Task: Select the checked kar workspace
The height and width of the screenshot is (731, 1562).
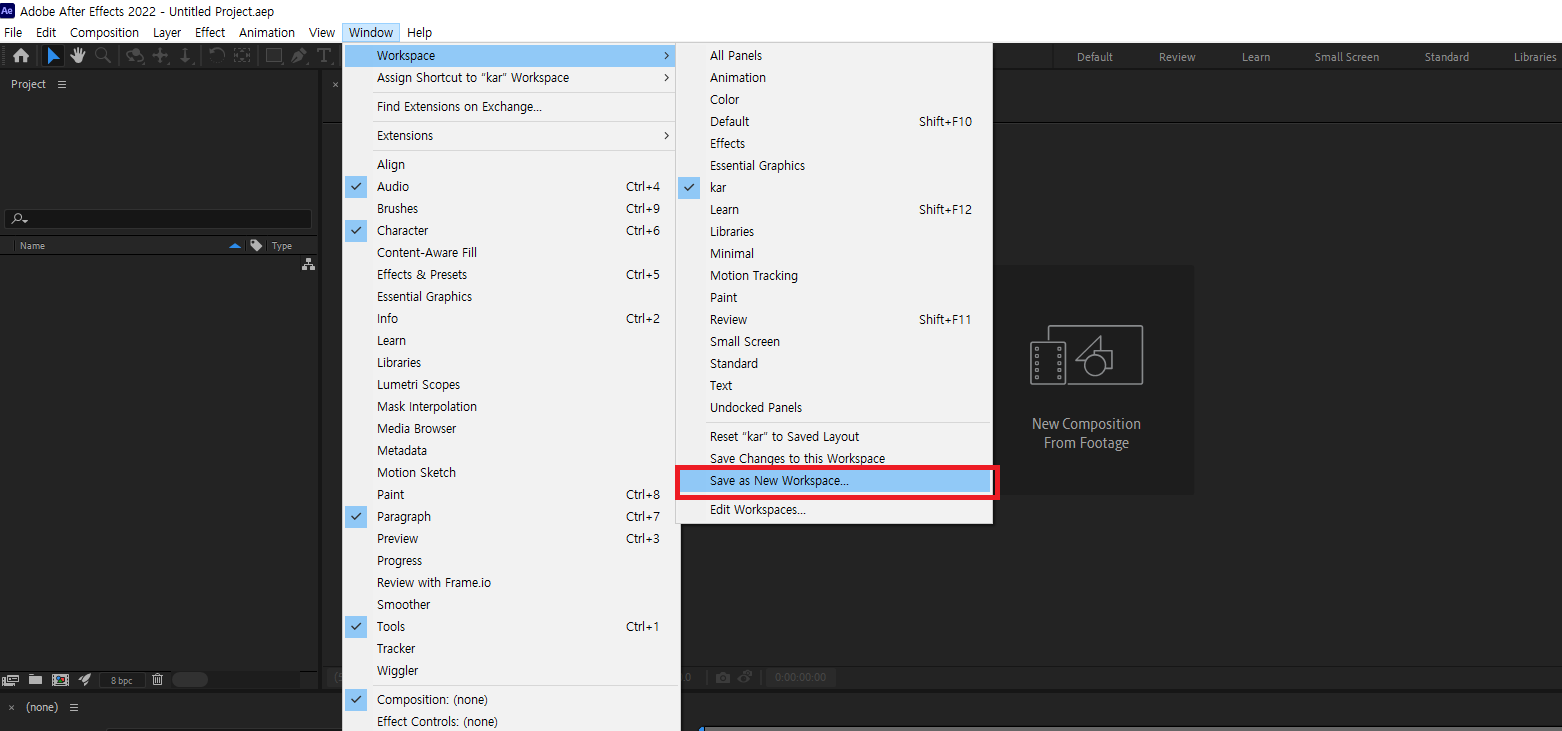Action: (x=834, y=188)
